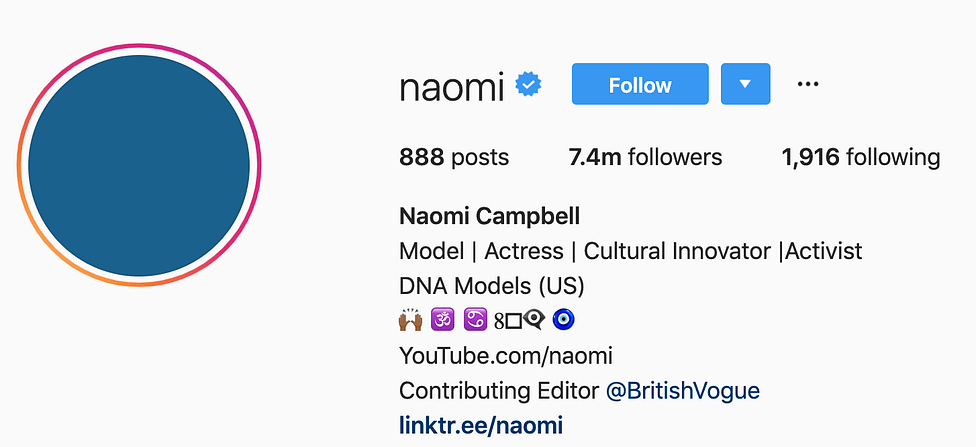This screenshot has width=976, height=447.
Task: View the 1,916 following list
Action: coord(861,158)
